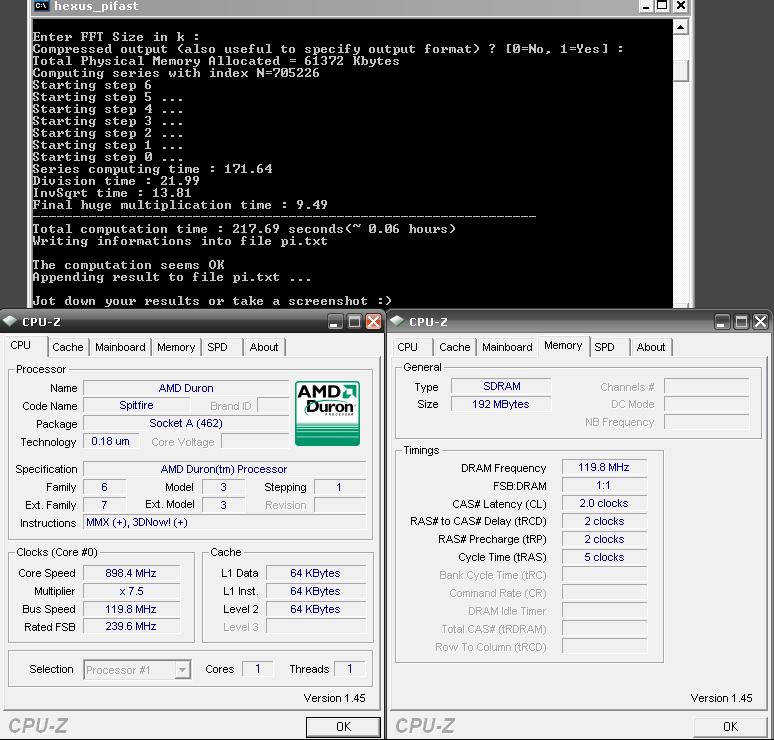
Task: Select CPU tab in left CPU-Z window
Action: (21, 346)
